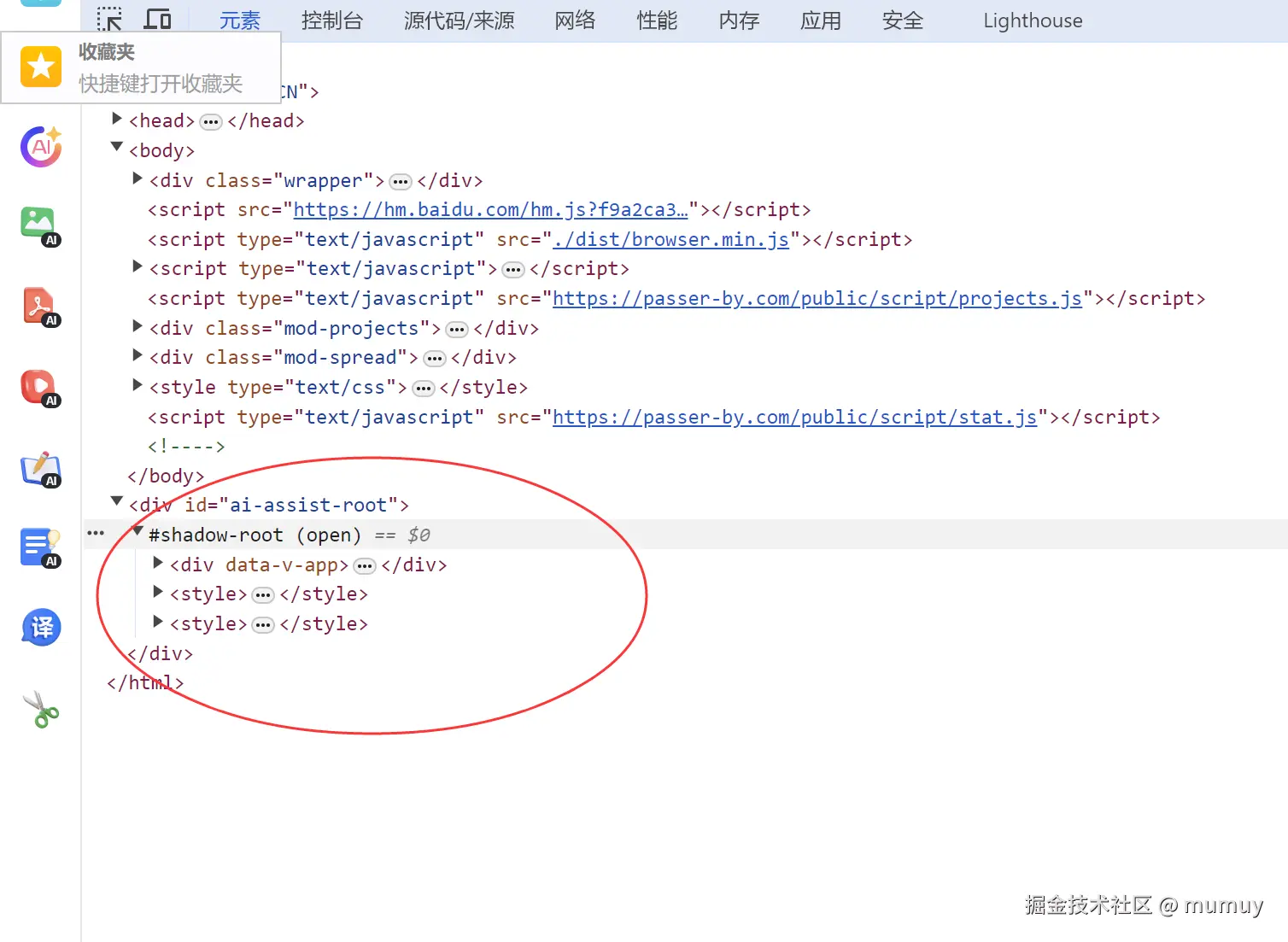Expand the div data-v-app node
Image resolution: width=1288 pixels, height=942 pixels.
pos(157,563)
